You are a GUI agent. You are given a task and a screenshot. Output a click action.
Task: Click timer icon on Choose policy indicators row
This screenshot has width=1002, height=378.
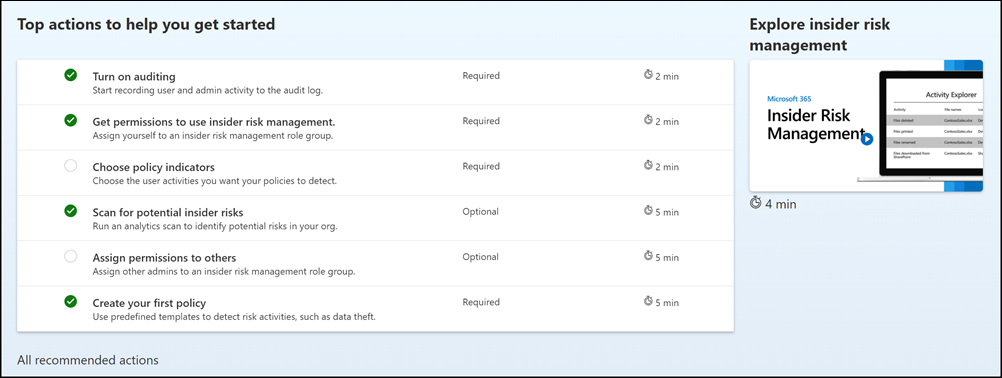coord(648,166)
